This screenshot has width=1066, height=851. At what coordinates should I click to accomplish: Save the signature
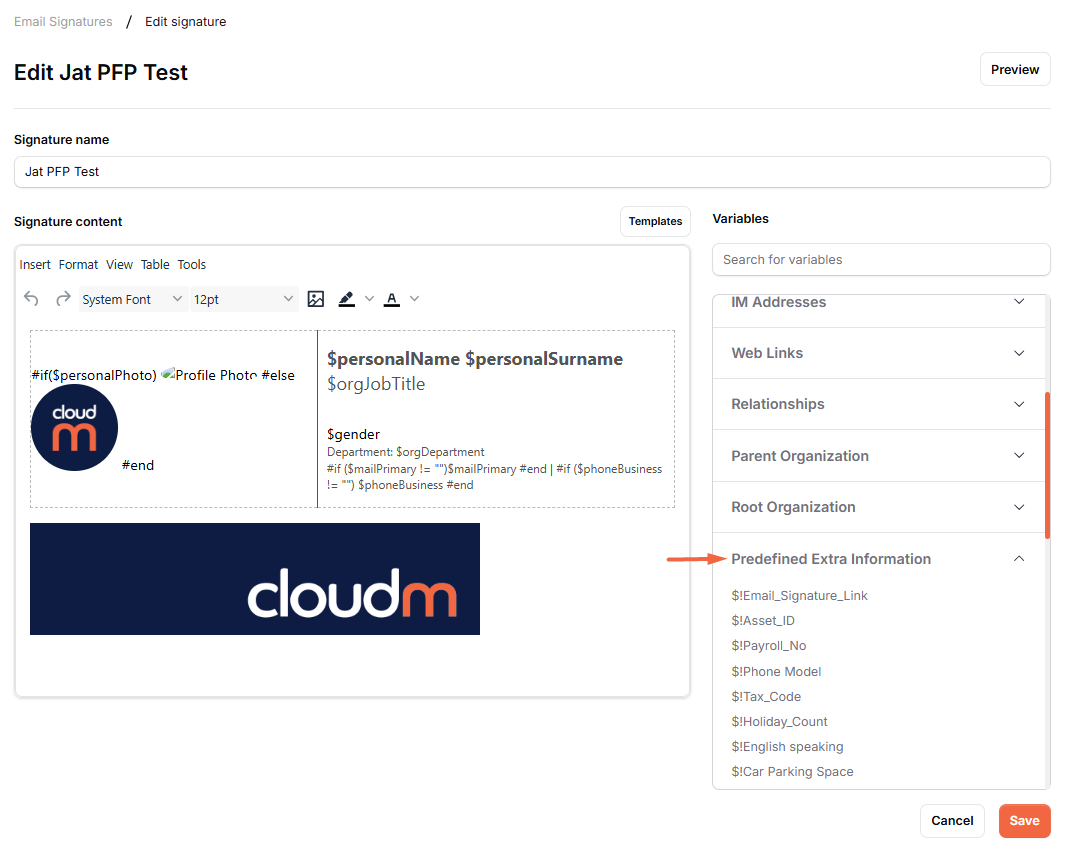[x=1025, y=820]
